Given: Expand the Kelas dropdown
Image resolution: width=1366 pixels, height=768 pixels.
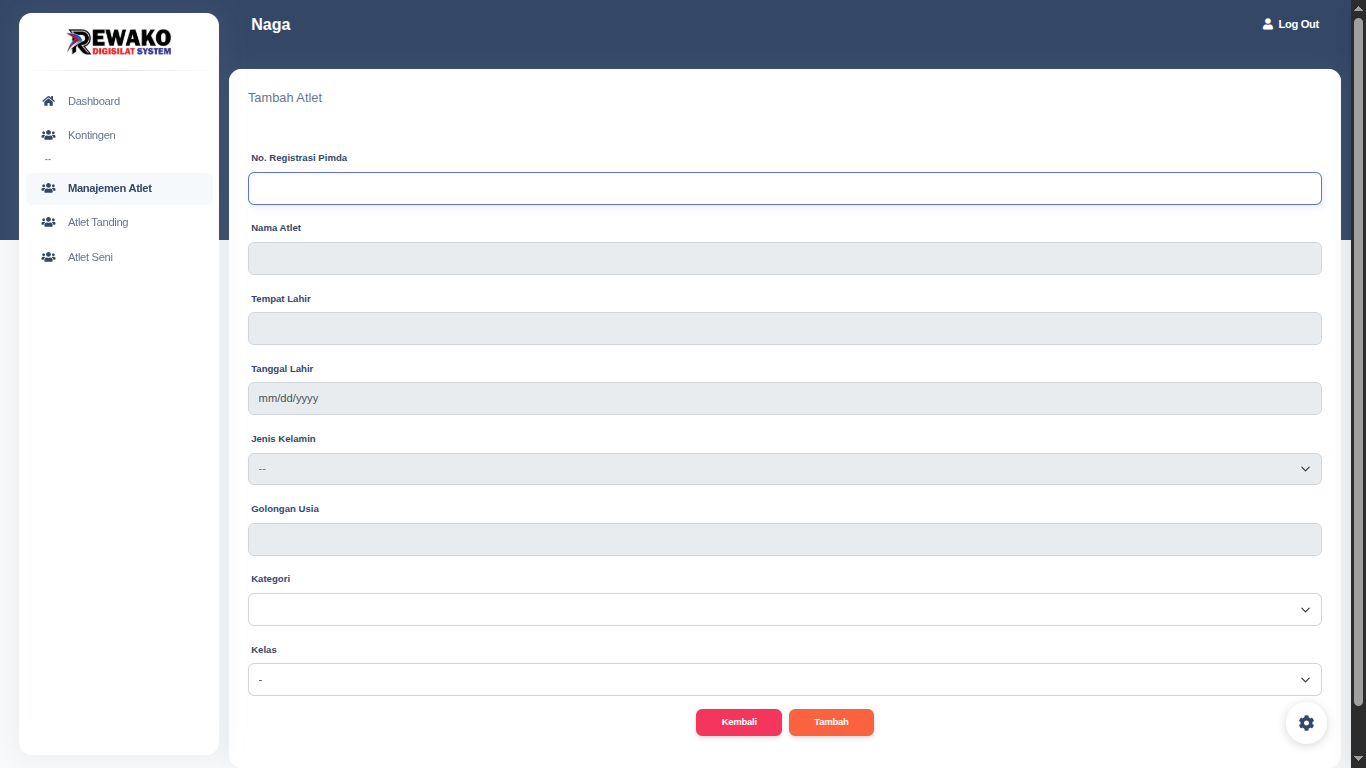Looking at the screenshot, I should click(x=784, y=680).
